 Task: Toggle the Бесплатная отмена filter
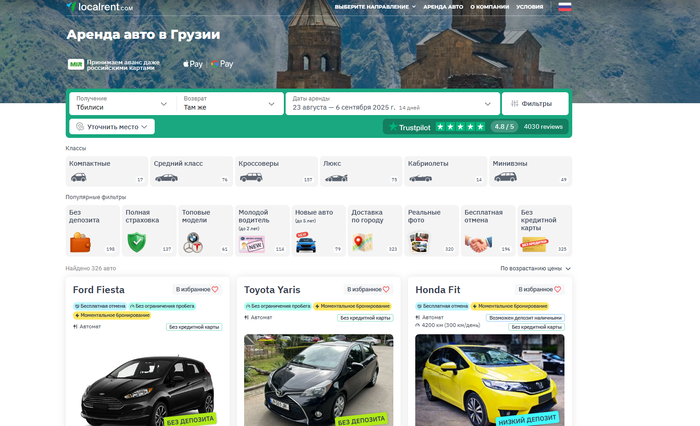click(488, 230)
